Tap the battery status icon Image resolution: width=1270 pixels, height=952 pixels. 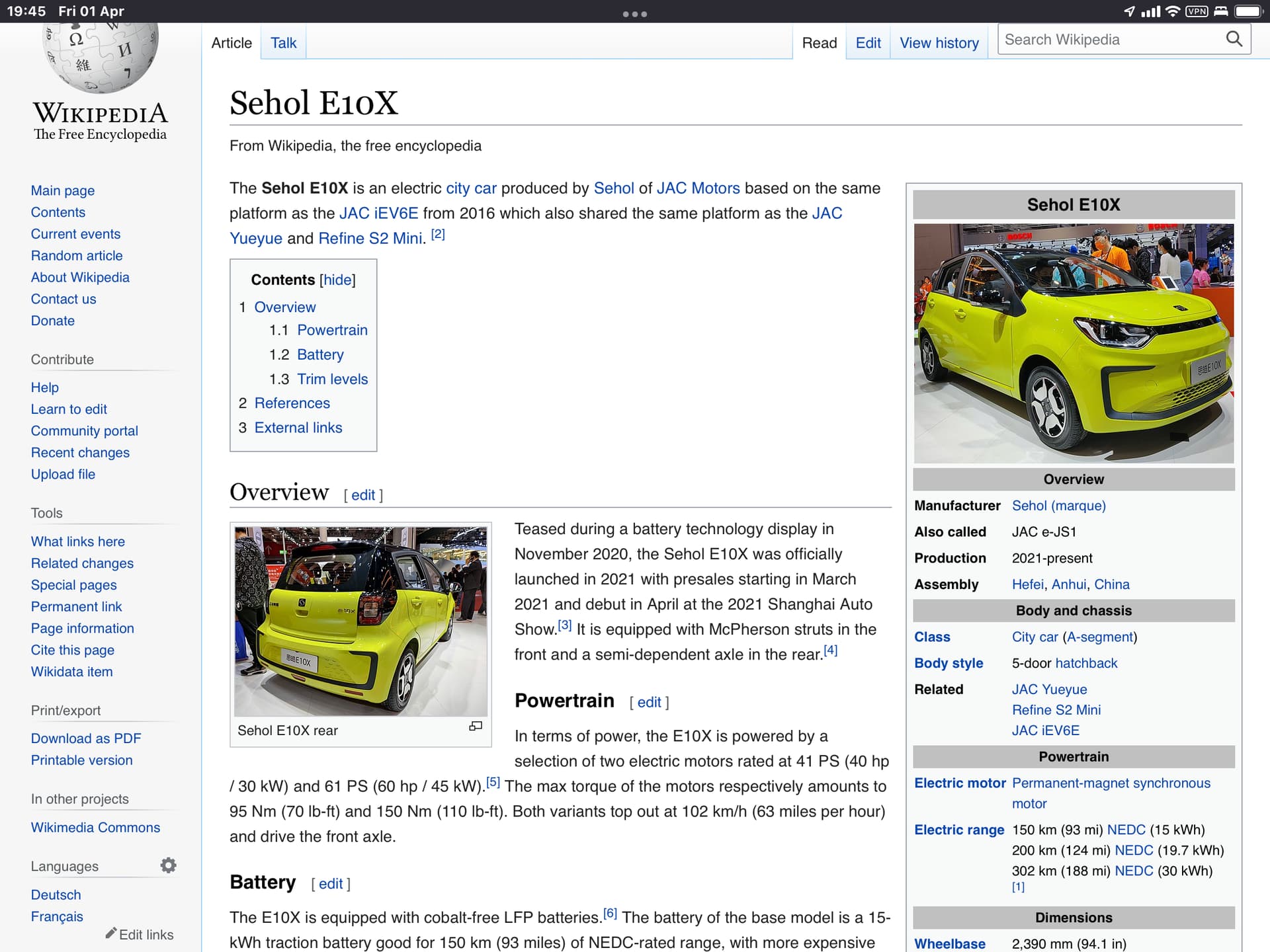[x=1249, y=11]
